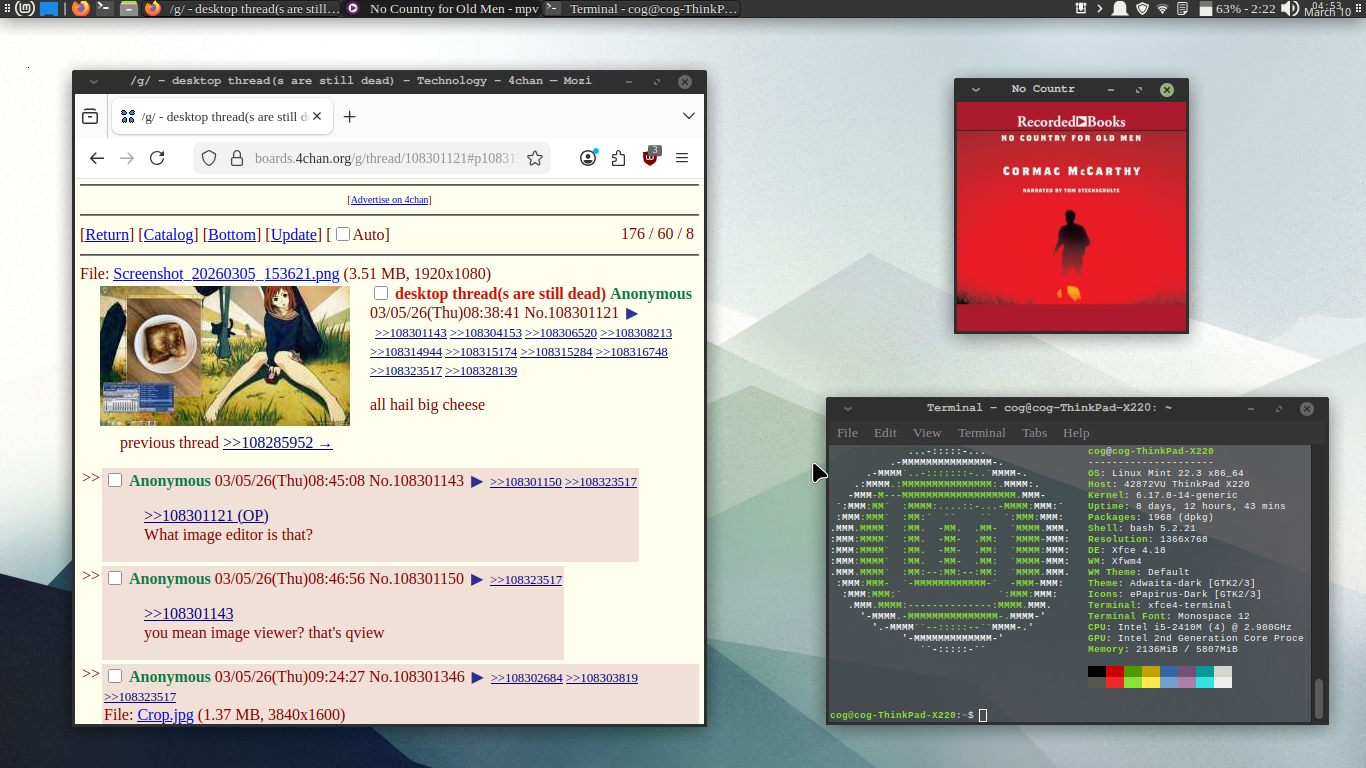Open Firefox View recent browsing icon
Viewport: 1366px width, 768px height.
coord(90,116)
